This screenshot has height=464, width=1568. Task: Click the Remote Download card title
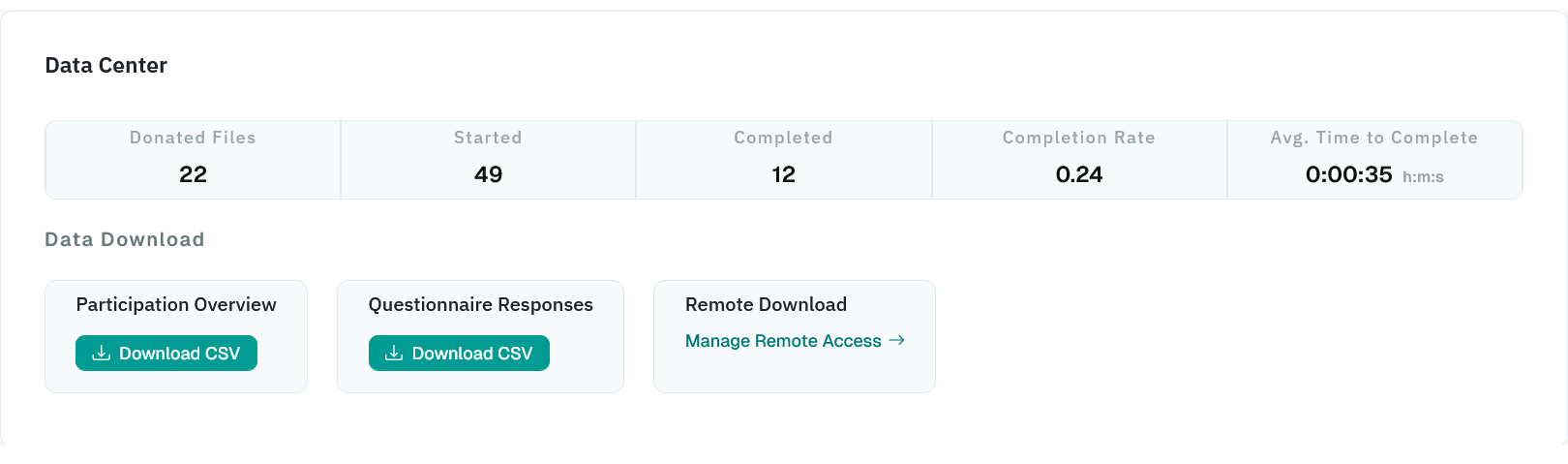[x=766, y=304]
